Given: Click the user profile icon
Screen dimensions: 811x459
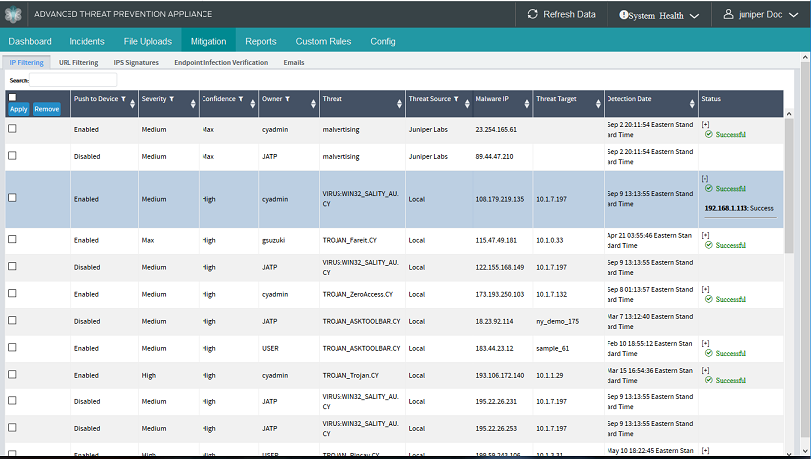Looking at the screenshot, I should coord(729,14).
